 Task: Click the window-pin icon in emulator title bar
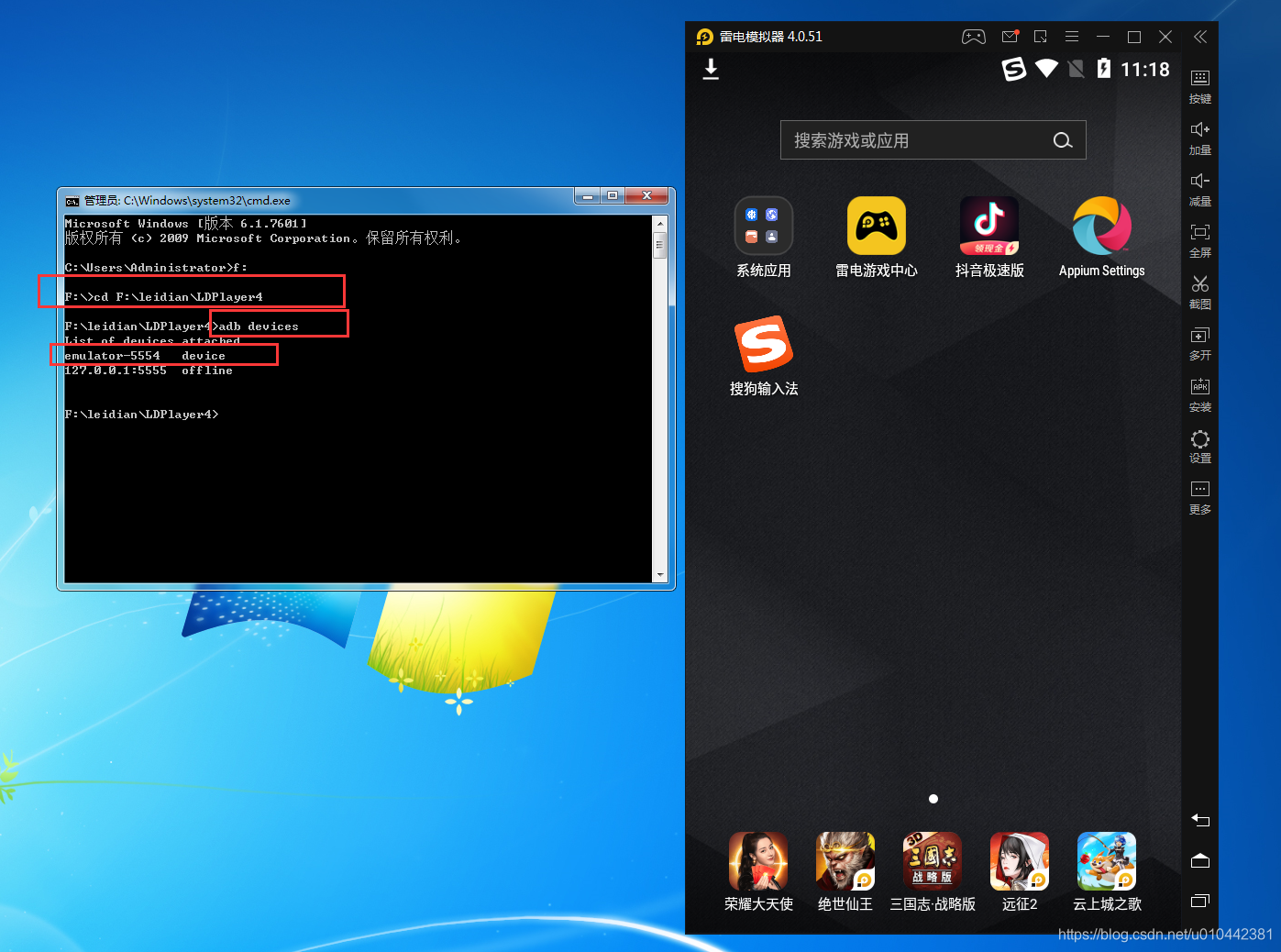click(1040, 37)
